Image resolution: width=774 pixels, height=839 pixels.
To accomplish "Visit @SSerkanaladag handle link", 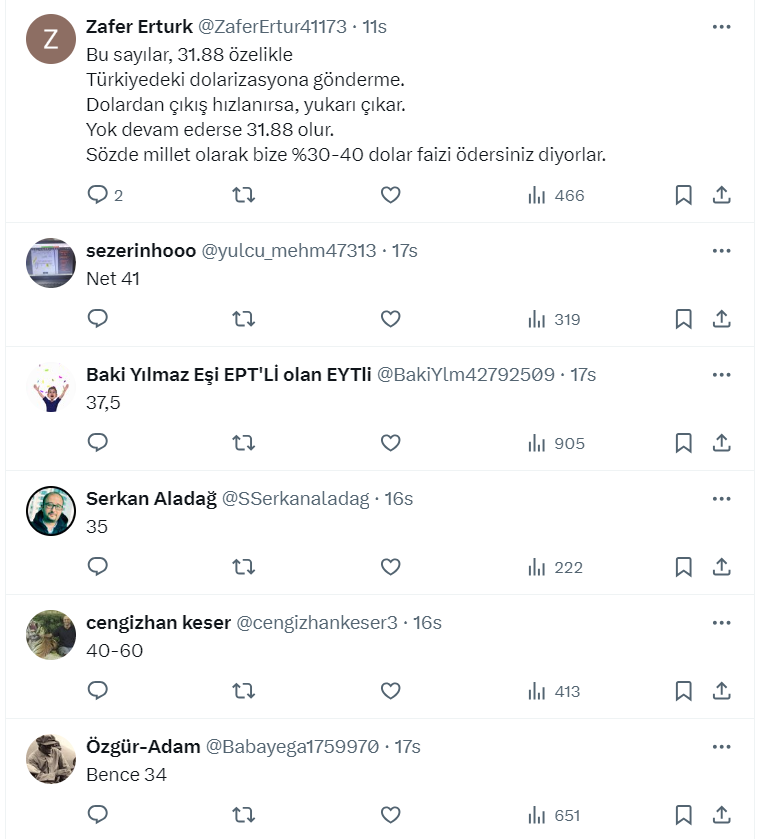I will tap(295, 499).
